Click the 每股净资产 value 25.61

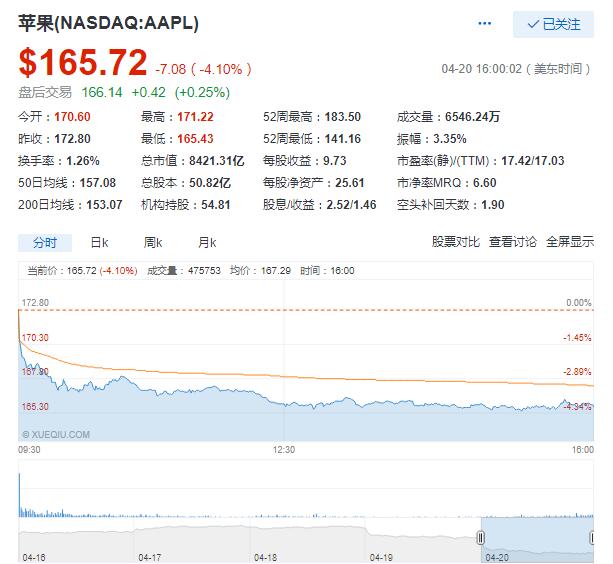click(350, 183)
